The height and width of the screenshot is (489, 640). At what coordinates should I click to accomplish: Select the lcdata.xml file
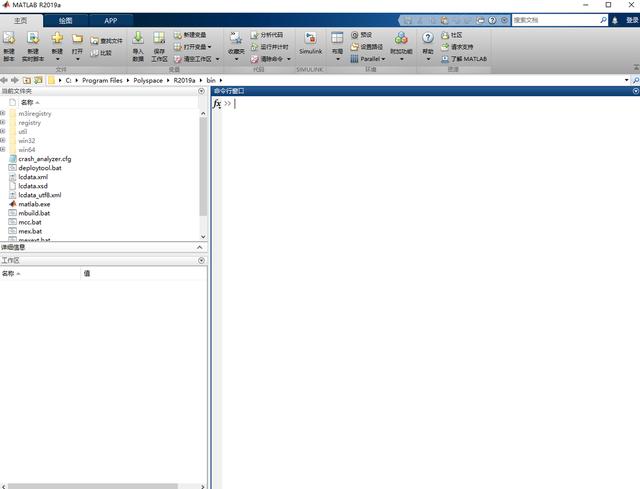[x=33, y=177]
